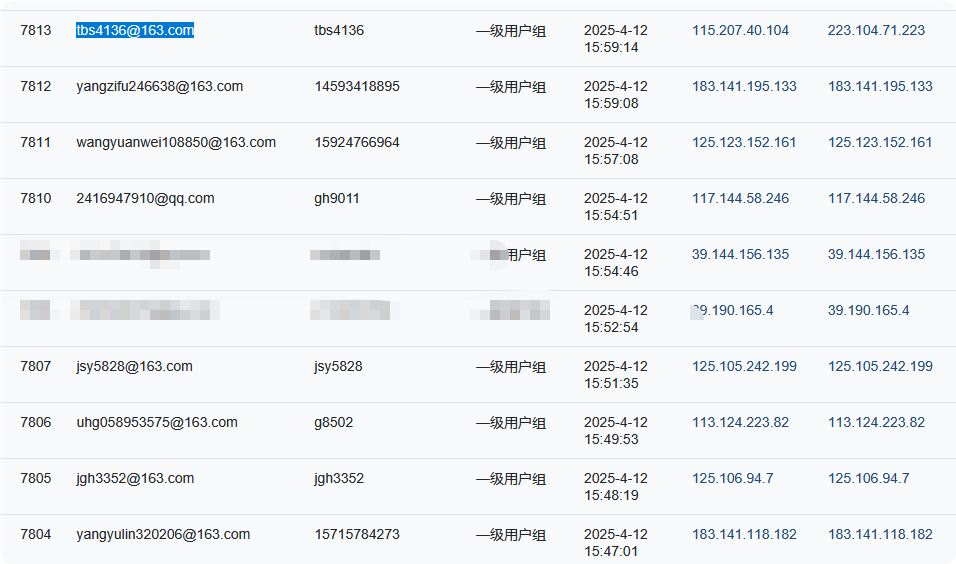Open the 125.123.152.161 link in the last column
Viewport: 956px width, 564px height.
point(880,142)
